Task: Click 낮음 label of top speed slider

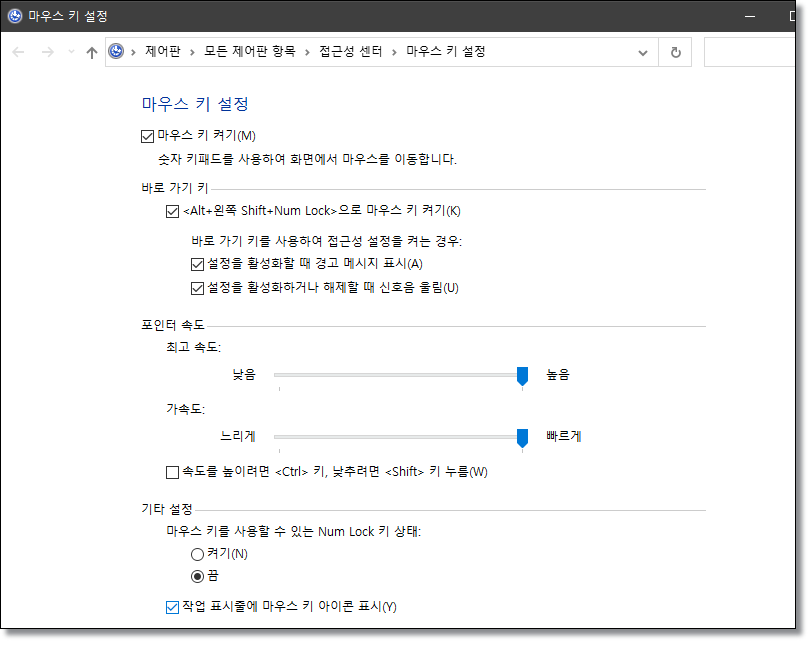Action: pyautogui.click(x=244, y=375)
